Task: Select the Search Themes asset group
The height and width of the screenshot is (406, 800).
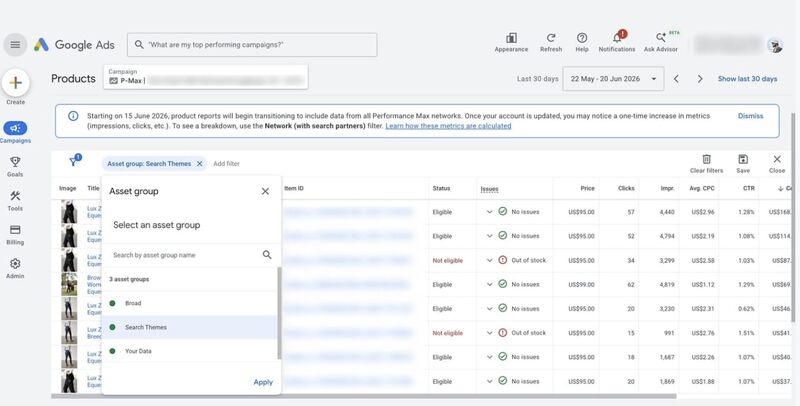Action: (190, 327)
